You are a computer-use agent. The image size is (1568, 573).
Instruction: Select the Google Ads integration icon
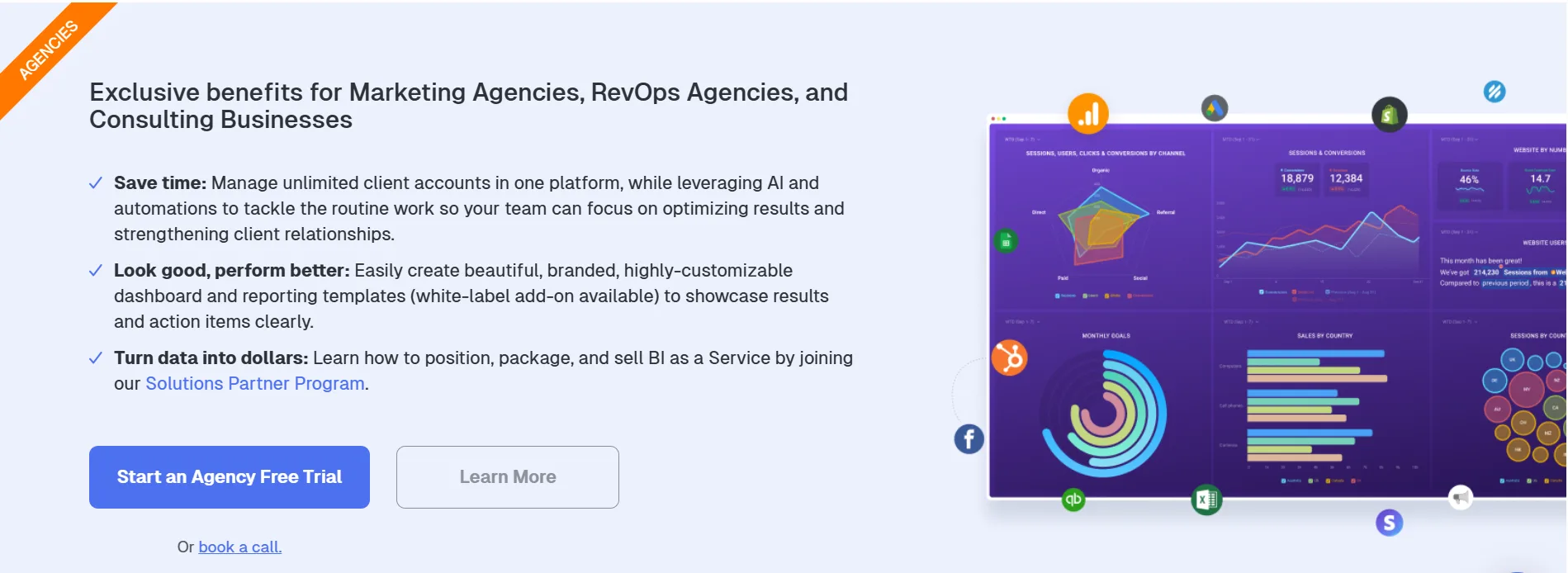[x=1214, y=107]
